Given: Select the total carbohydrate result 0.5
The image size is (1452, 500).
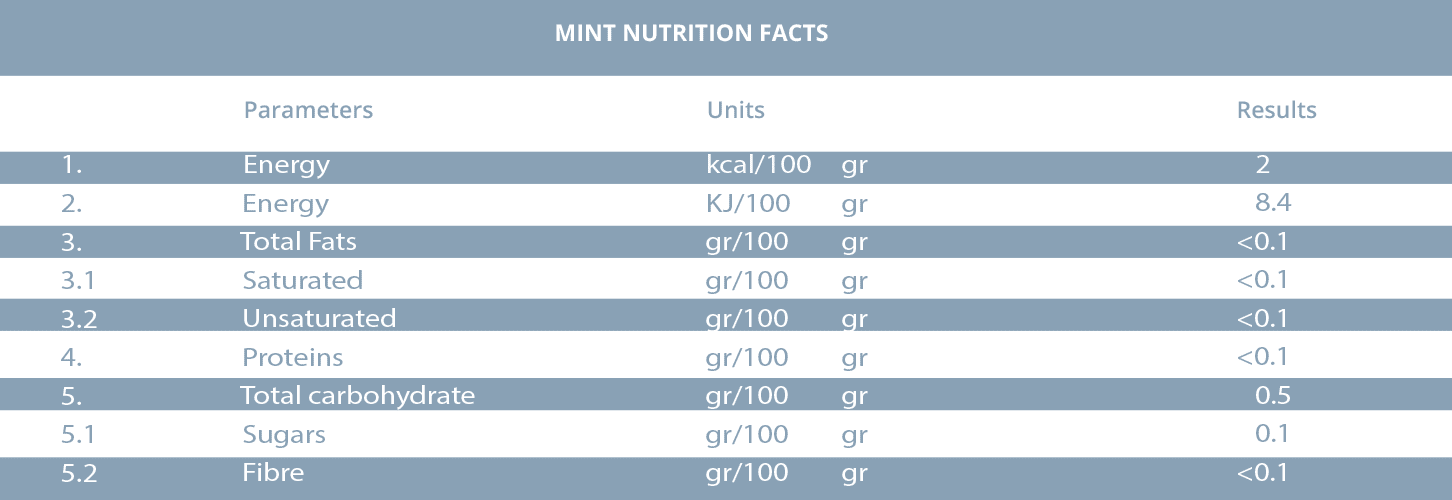Looking at the screenshot, I should [1273, 396].
